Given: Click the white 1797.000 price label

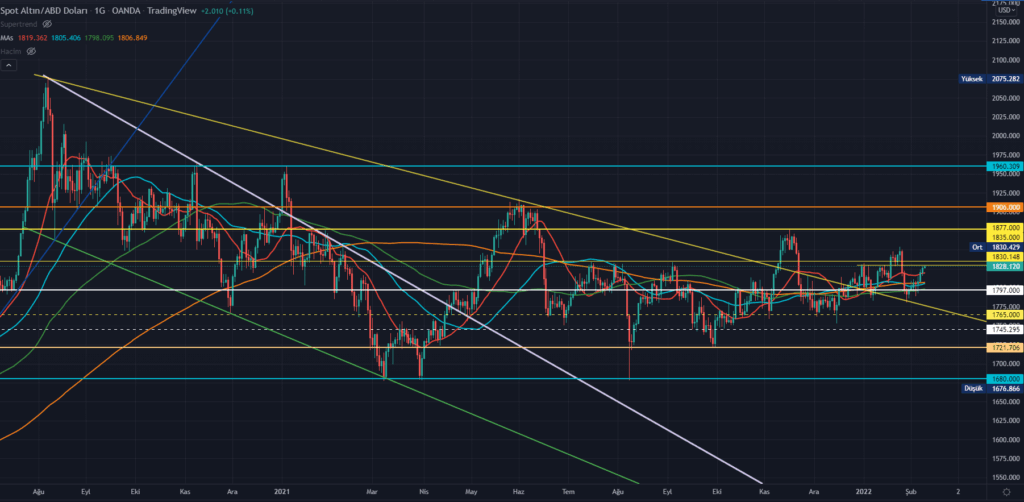Looking at the screenshot, I should (x=1003, y=290).
